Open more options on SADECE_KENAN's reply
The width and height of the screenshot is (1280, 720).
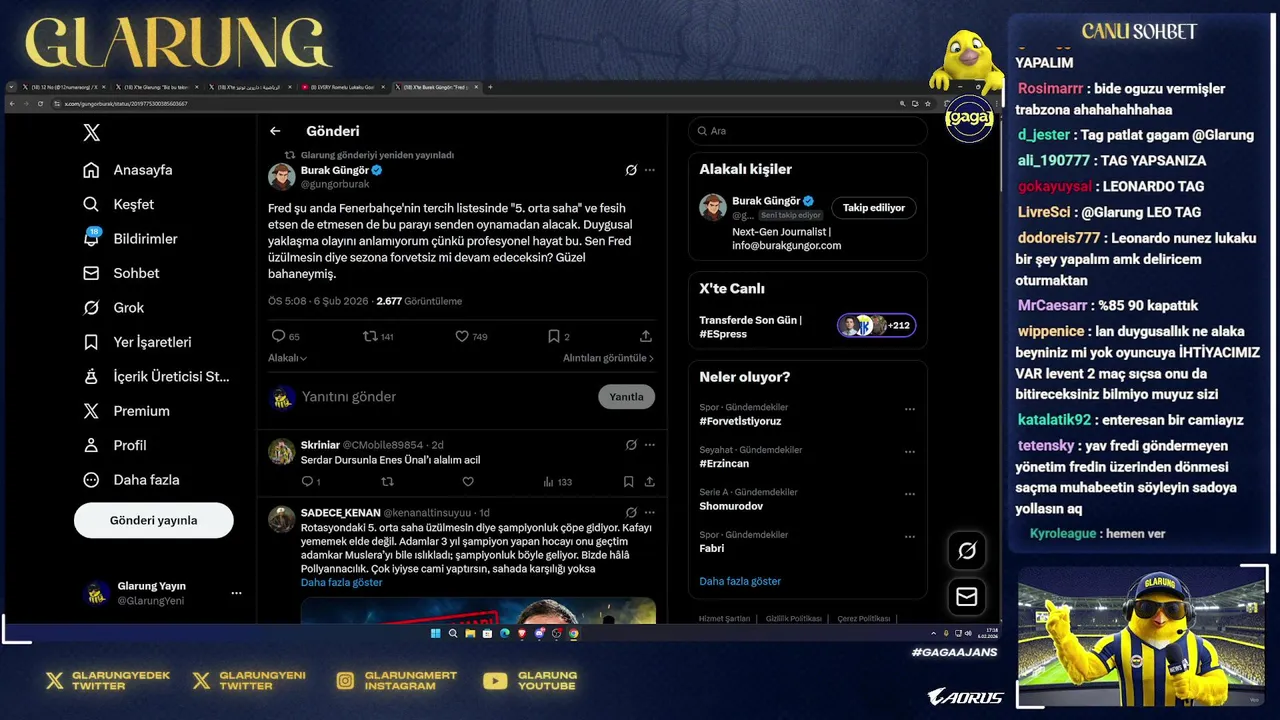[650, 512]
